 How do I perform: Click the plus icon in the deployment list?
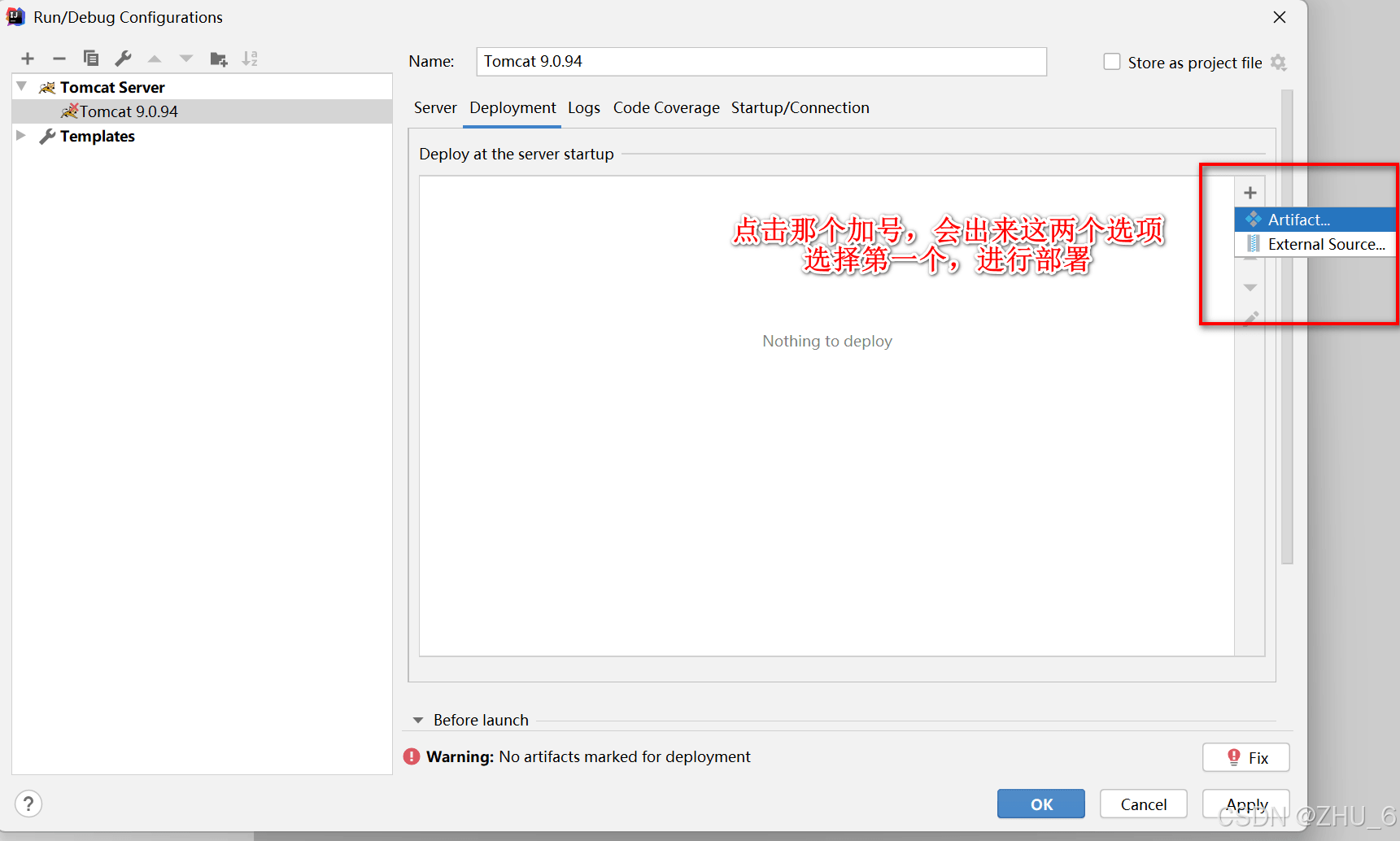[x=1250, y=193]
